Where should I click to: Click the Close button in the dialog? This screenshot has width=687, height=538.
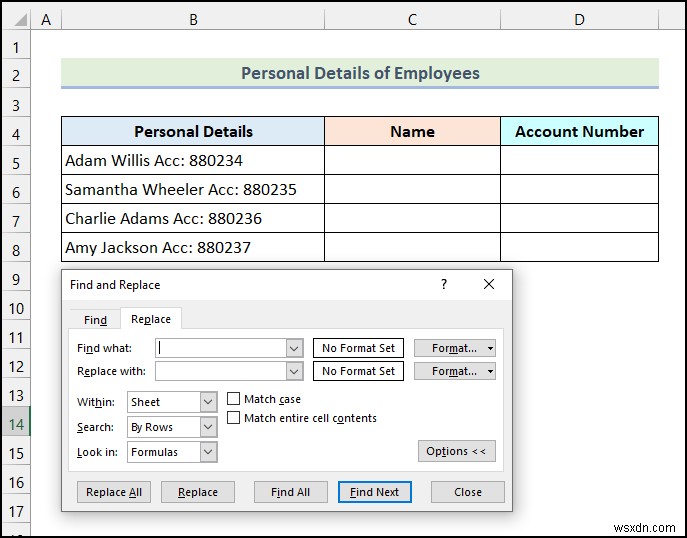[x=467, y=492]
